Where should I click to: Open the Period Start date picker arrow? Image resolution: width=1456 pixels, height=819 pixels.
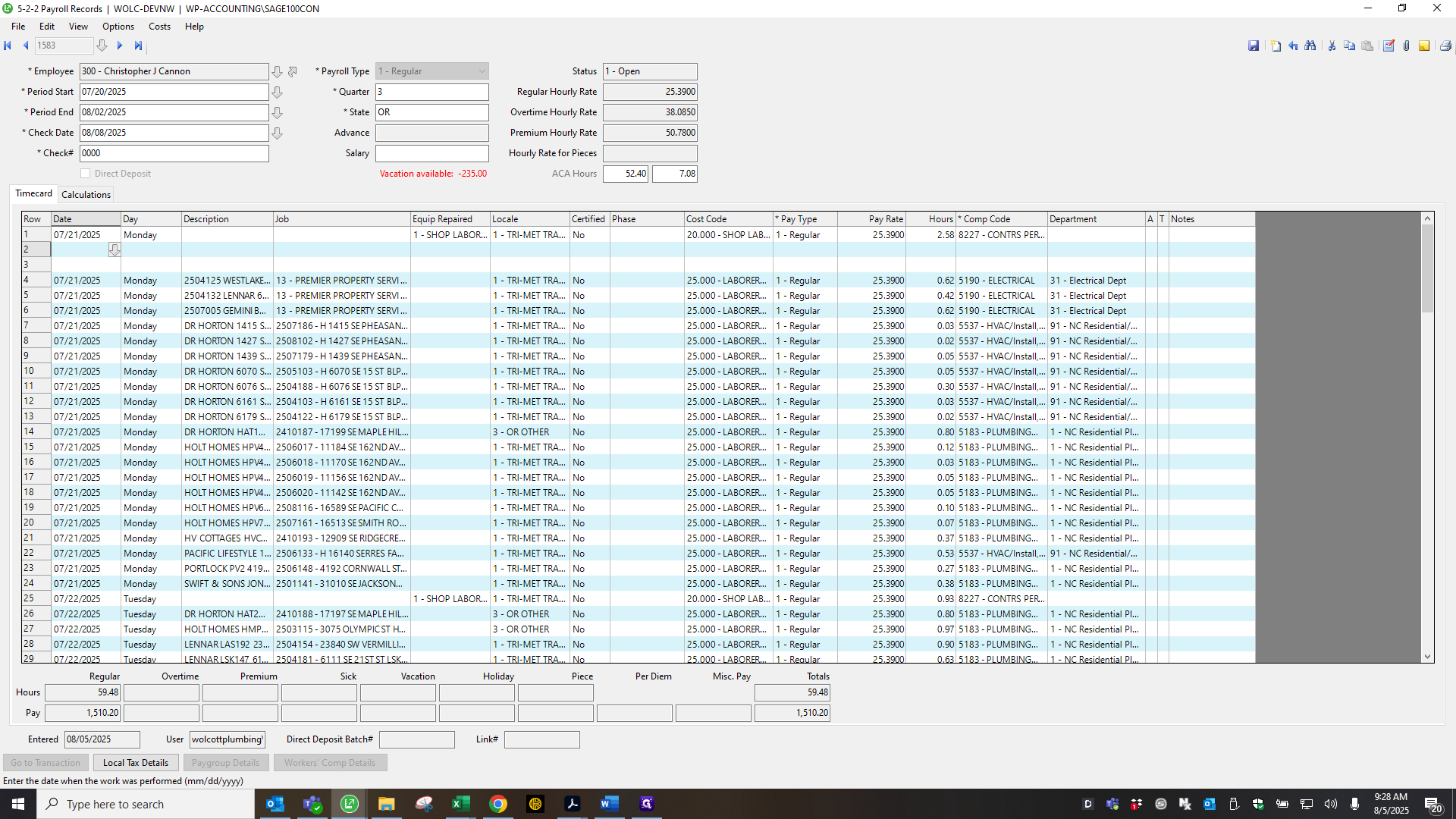[x=278, y=92]
